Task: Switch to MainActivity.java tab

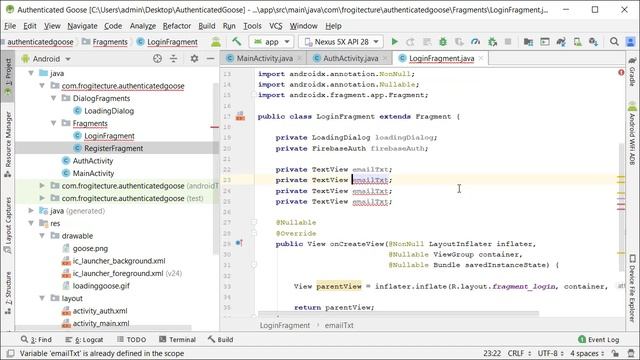Action: (x=264, y=58)
